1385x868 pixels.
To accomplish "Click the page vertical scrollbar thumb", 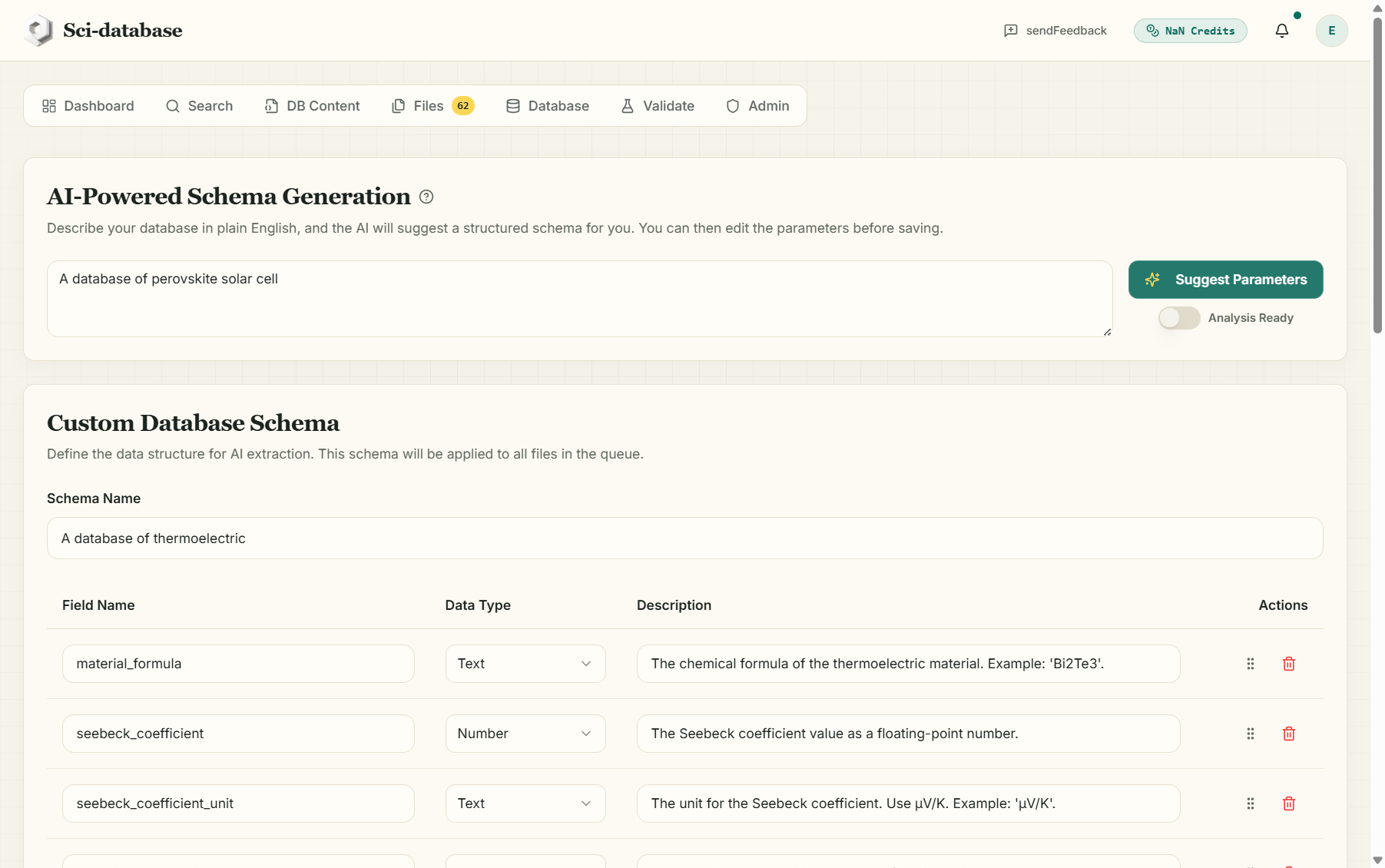I will (x=1377, y=175).
